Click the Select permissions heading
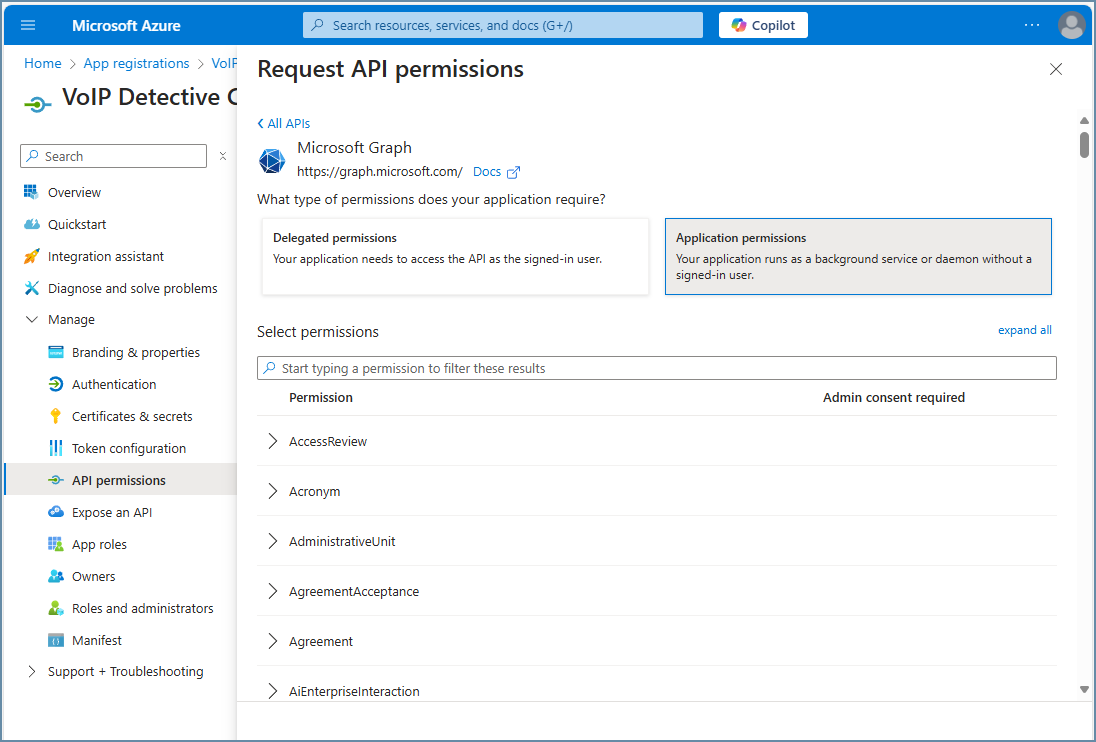 pyautogui.click(x=317, y=332)
